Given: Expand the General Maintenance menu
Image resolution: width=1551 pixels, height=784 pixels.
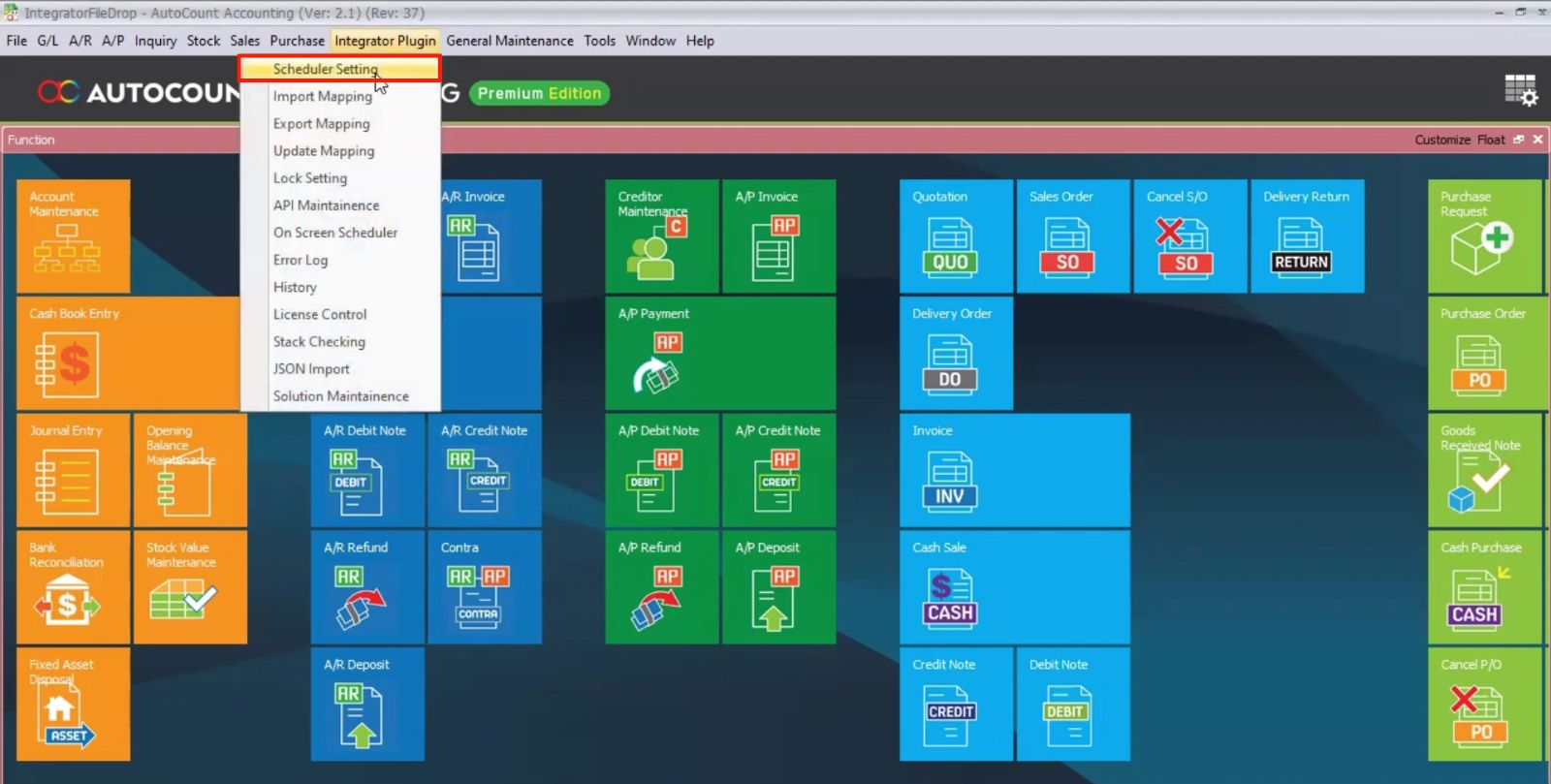Looking at the screenshot, I should (x=509, y=41).
